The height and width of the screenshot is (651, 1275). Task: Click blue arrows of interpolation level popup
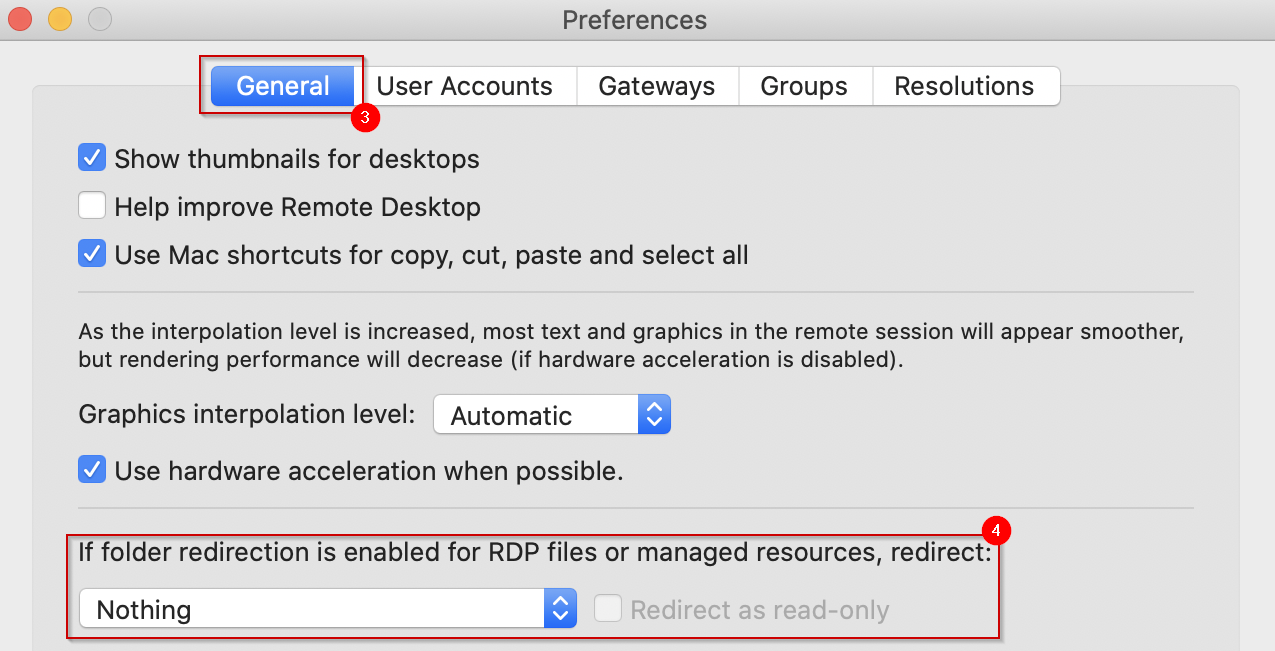(x=654, y=415)
